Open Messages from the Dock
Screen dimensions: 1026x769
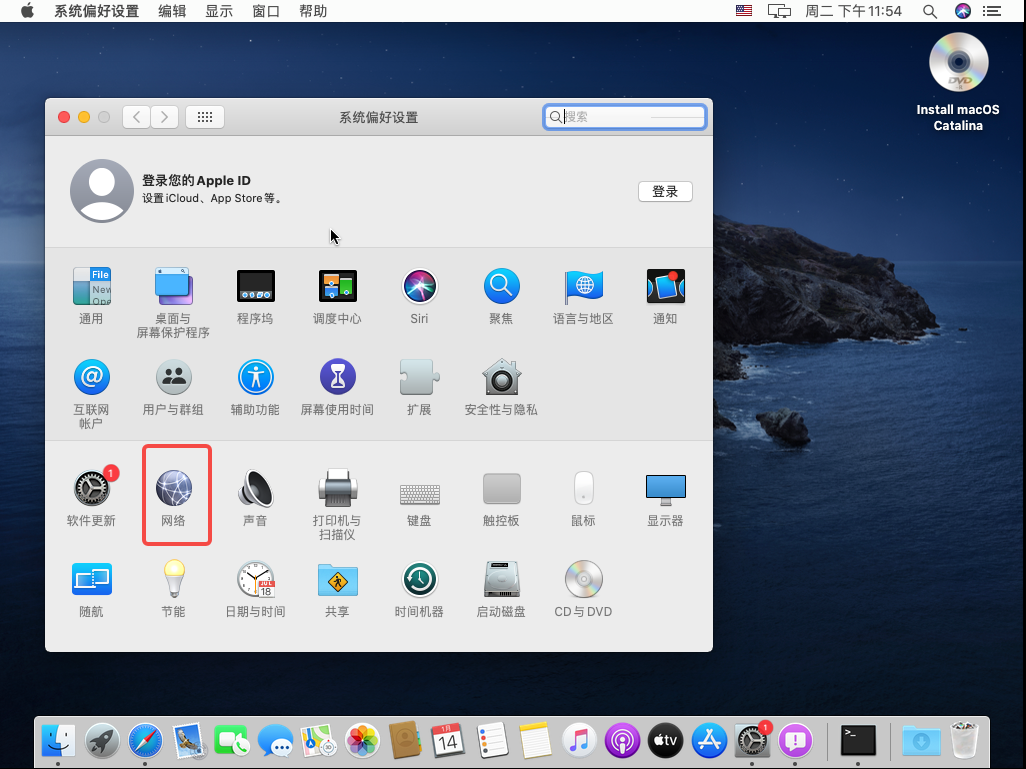pyautogui.click(x=275, y=741)
